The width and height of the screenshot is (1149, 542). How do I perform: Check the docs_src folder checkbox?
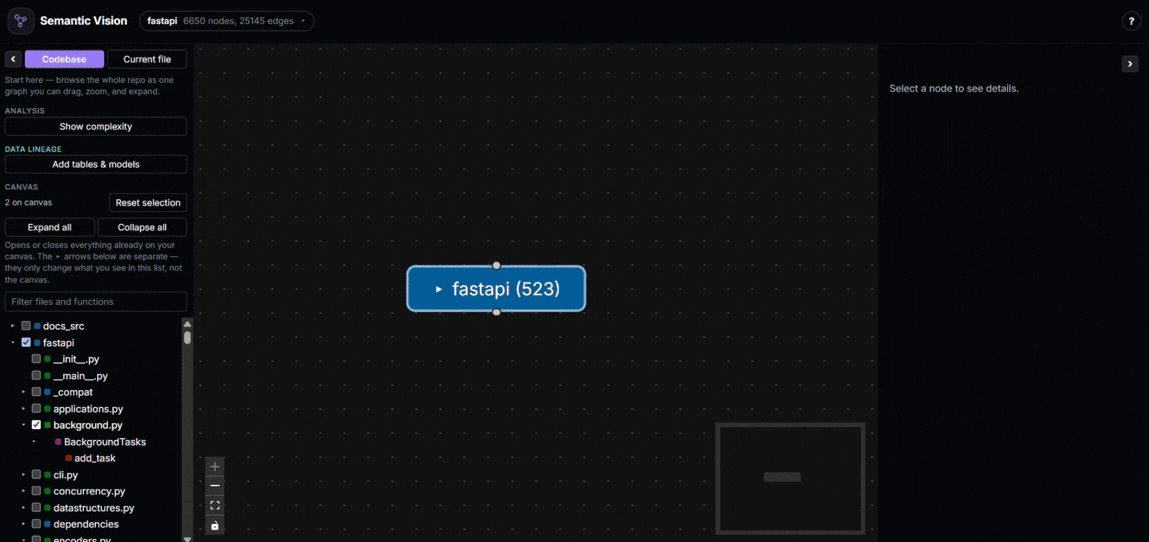[26, 326]
